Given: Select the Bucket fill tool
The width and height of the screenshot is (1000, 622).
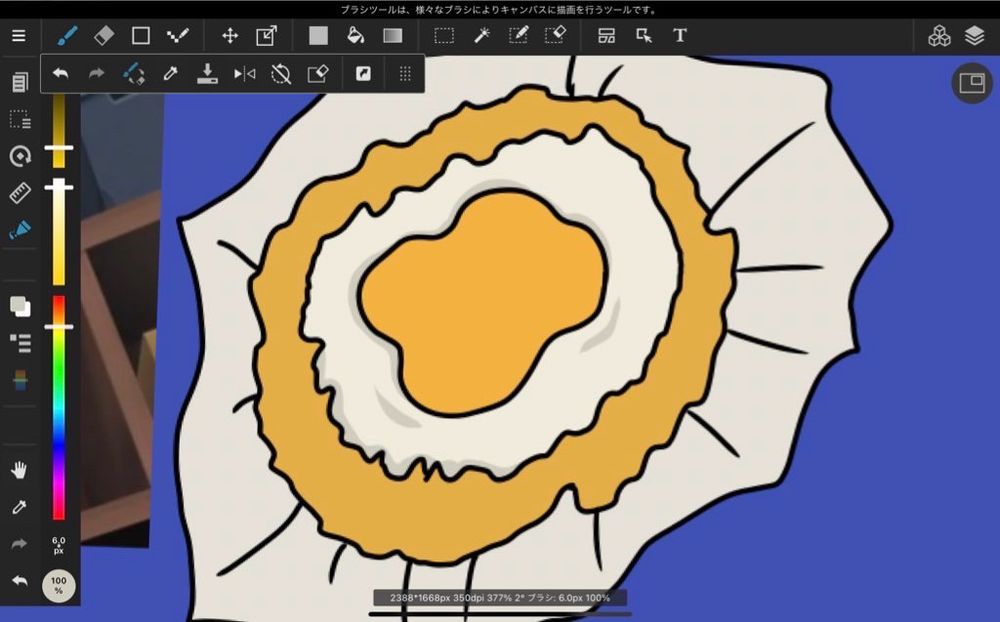Looking at the screenshot, I should coord(355,36).
